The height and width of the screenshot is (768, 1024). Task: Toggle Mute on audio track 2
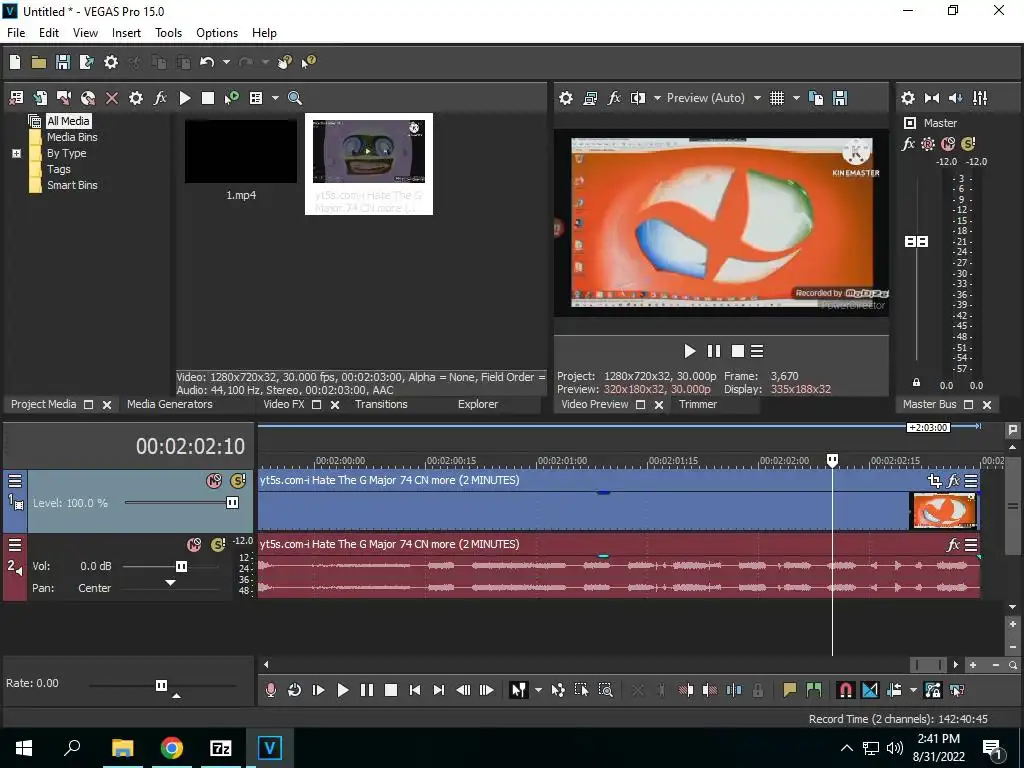(194, 545)
